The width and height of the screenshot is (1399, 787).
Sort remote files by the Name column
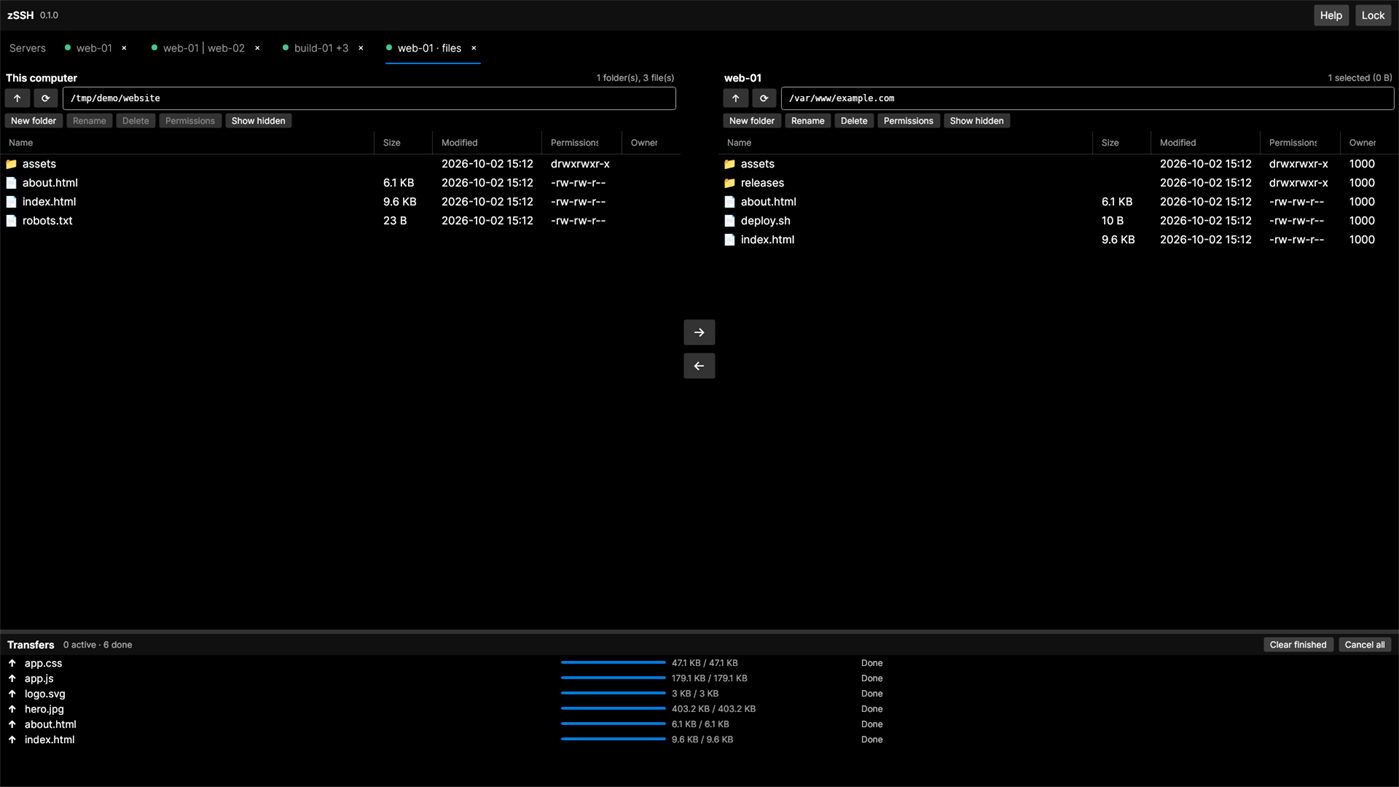point(740,143)
